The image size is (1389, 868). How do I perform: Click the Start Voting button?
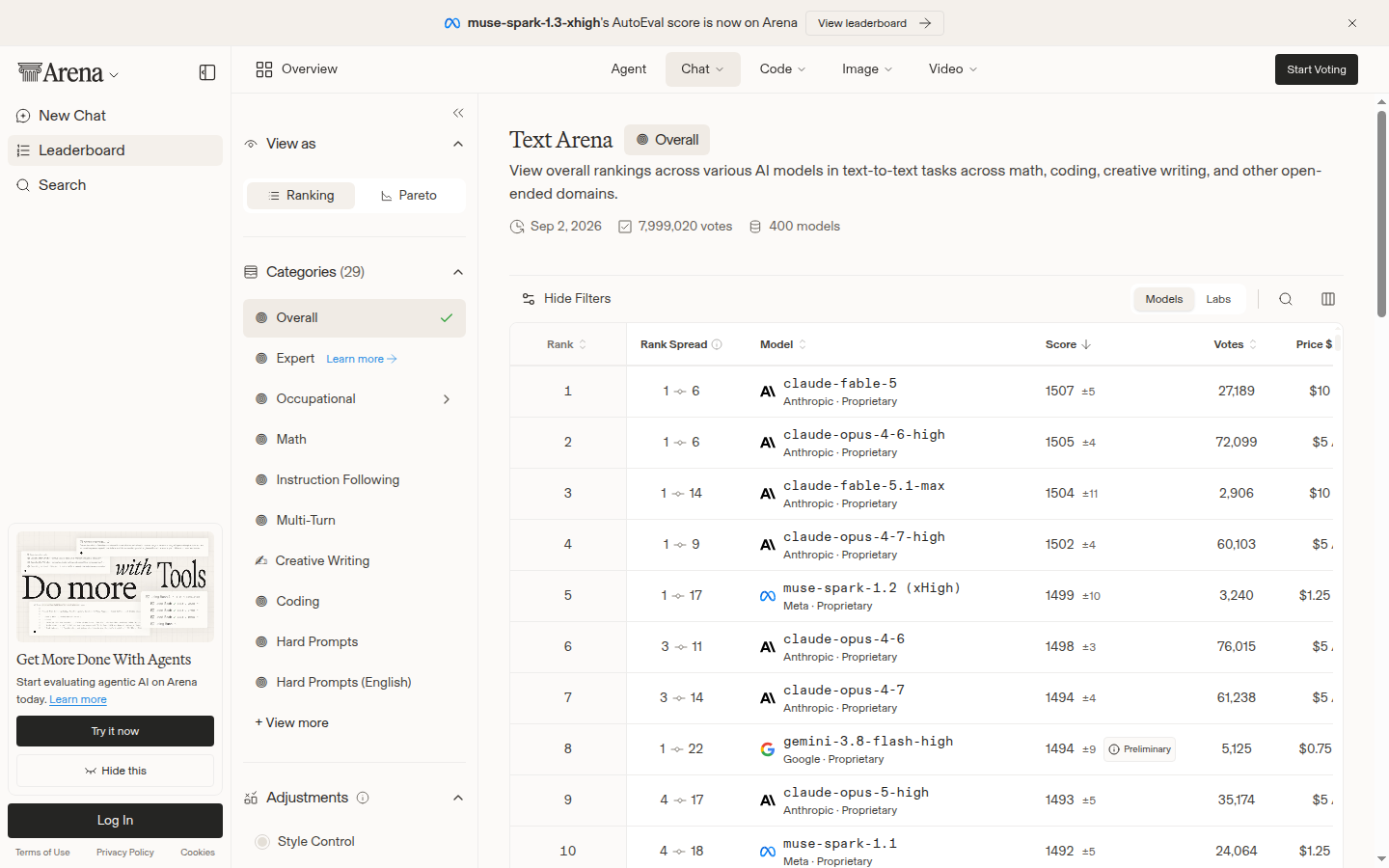click(x=1317, y=69)
